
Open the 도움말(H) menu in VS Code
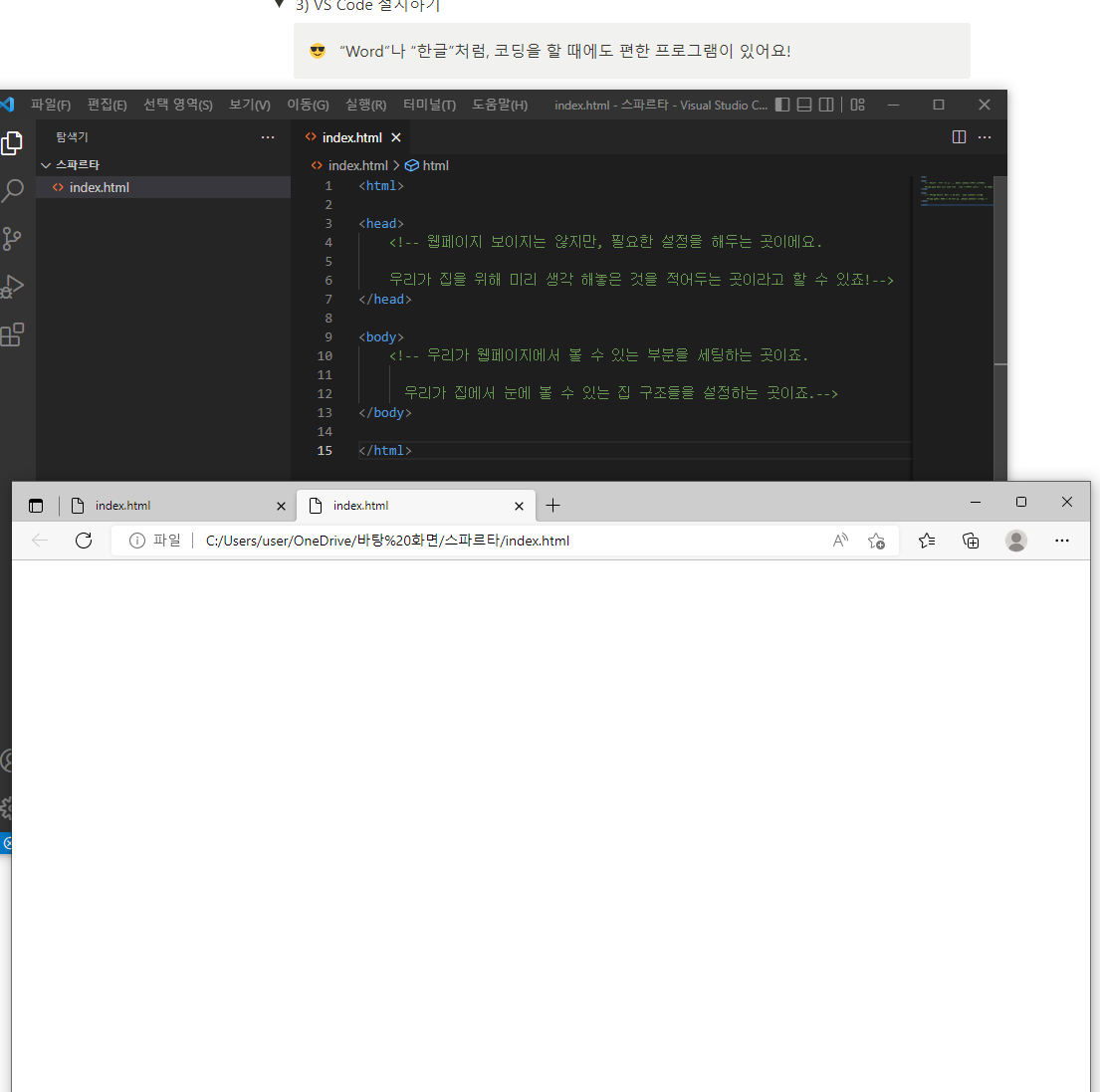500,105
